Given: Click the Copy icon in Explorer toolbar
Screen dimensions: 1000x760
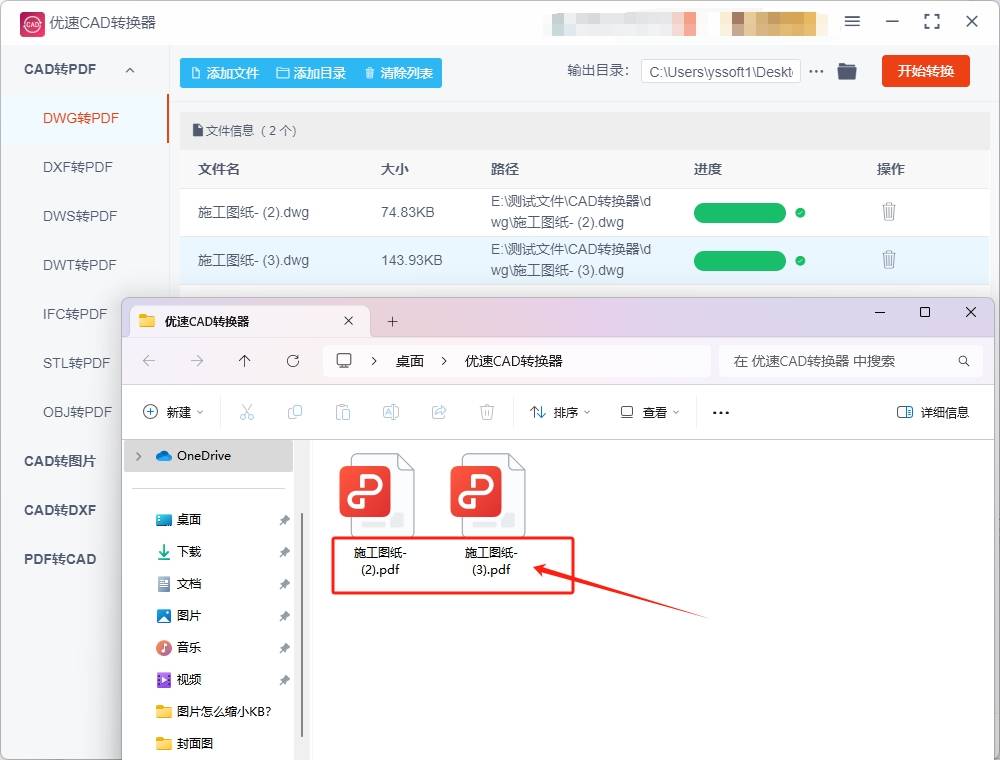Looking at the screenshot, I should [295, 411].
